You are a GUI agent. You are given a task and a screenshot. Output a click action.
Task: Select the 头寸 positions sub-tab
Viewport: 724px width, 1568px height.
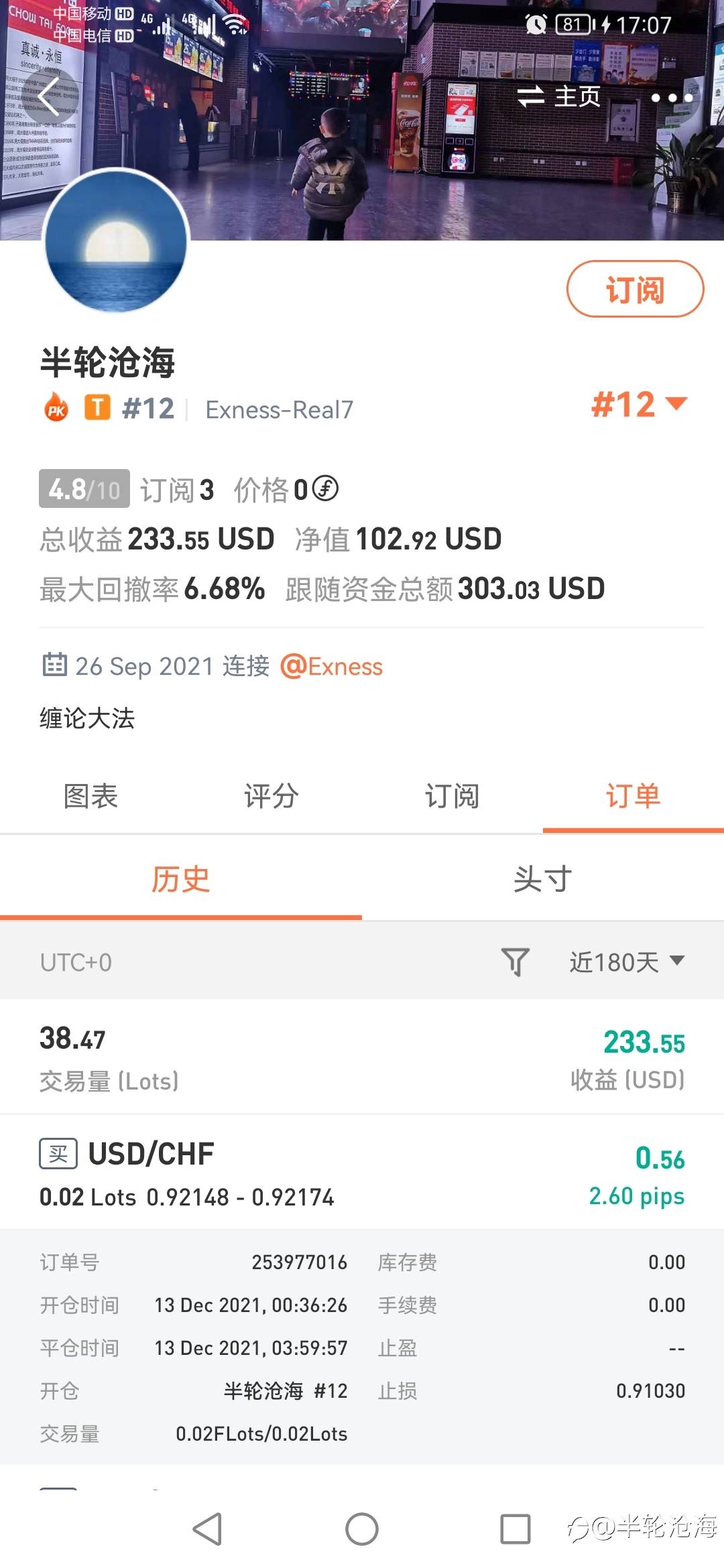(x=543, y=878)
